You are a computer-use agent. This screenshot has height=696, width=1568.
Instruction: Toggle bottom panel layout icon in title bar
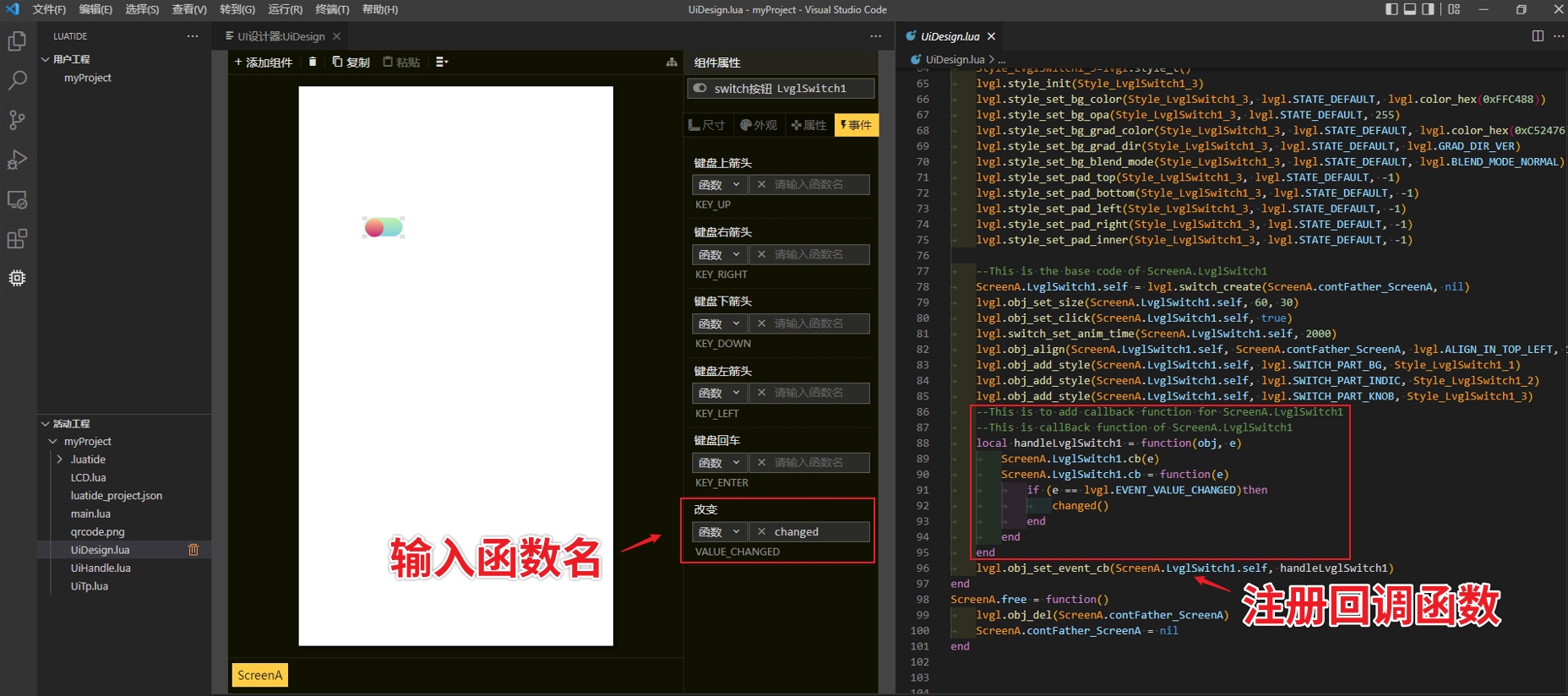click(1410, 9)
